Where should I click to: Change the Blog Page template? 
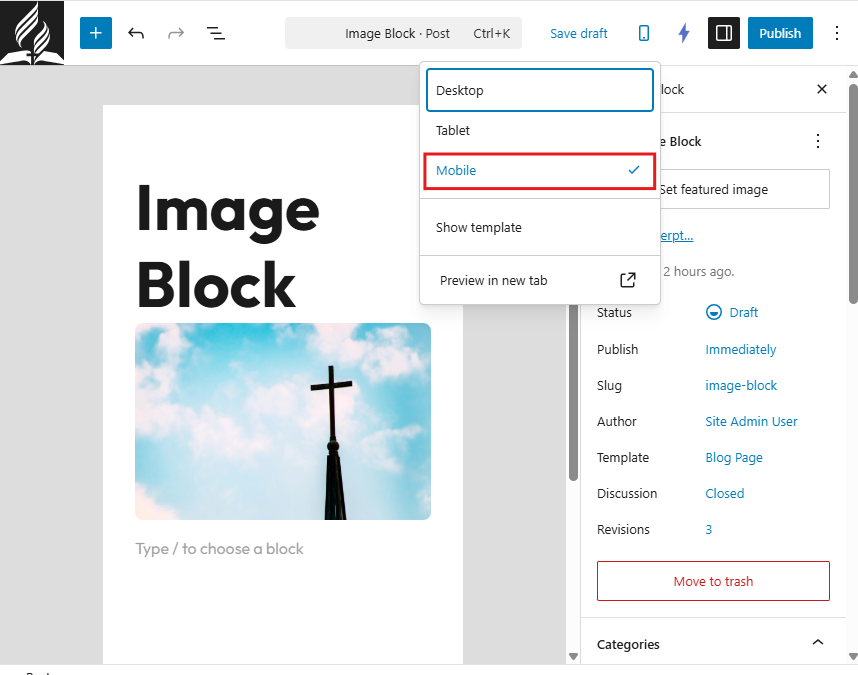tap(734, 457)
